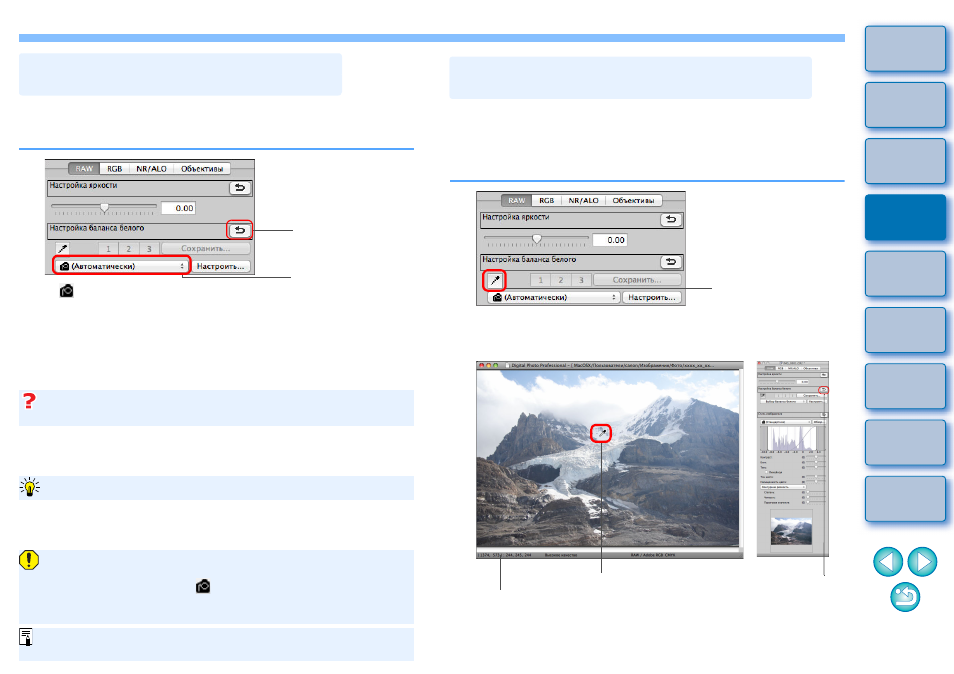954x674 pixels.
Task: Click the 0.00 brightness field in left palette
Action: click(178, 208)
